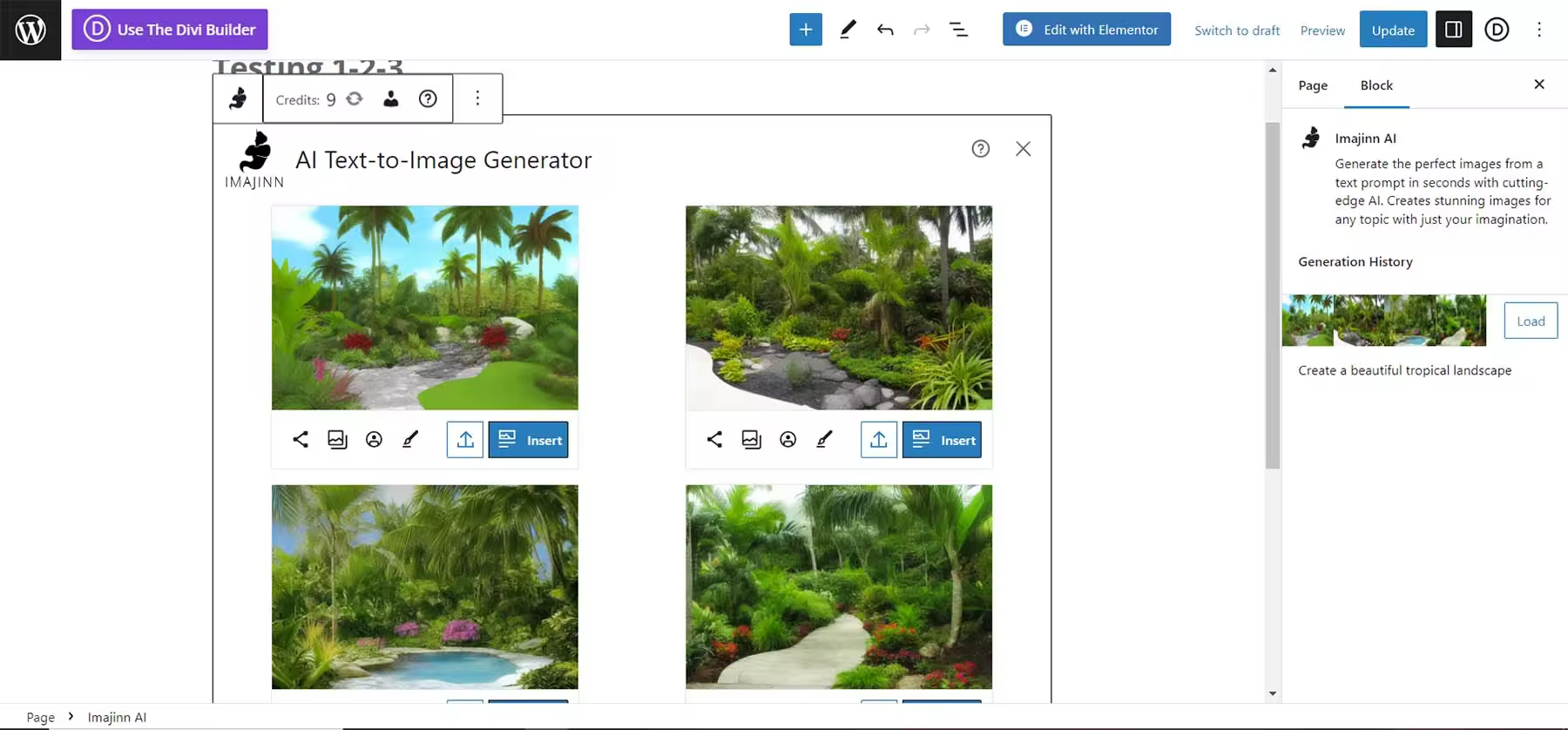1568x730 pixels.
Task: Share the first generated image
Action: [x=301, y=439]
